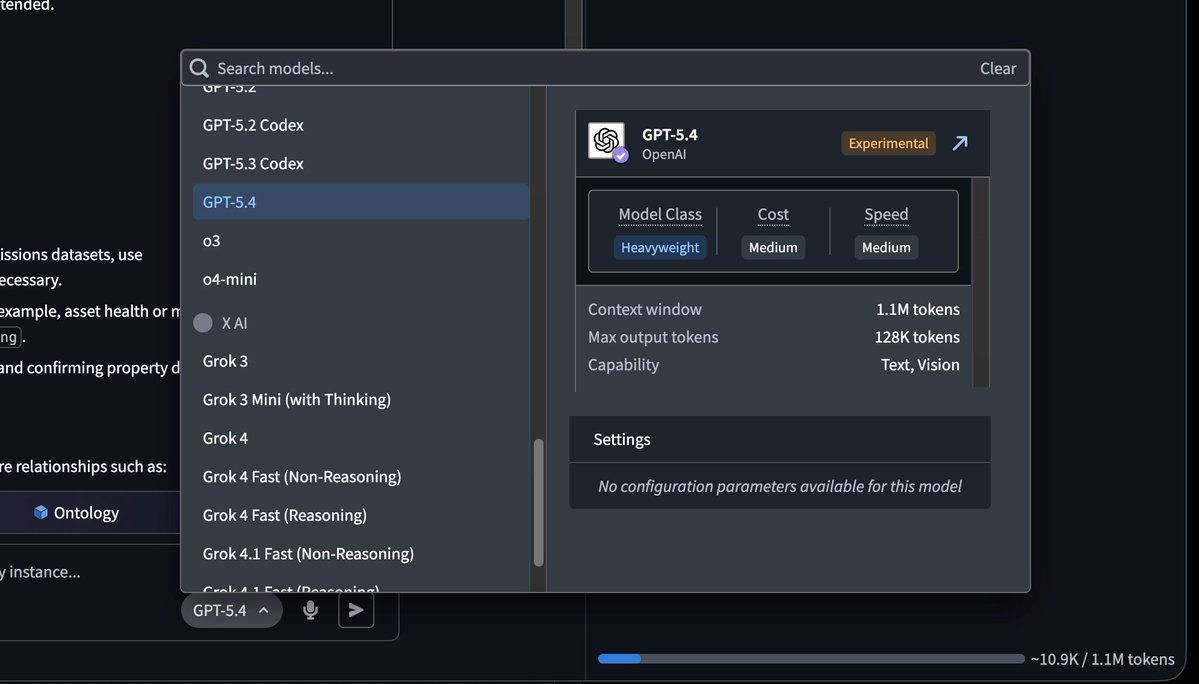Pick Grok 3 model
1199x684 pixels.
click(361, 361)
